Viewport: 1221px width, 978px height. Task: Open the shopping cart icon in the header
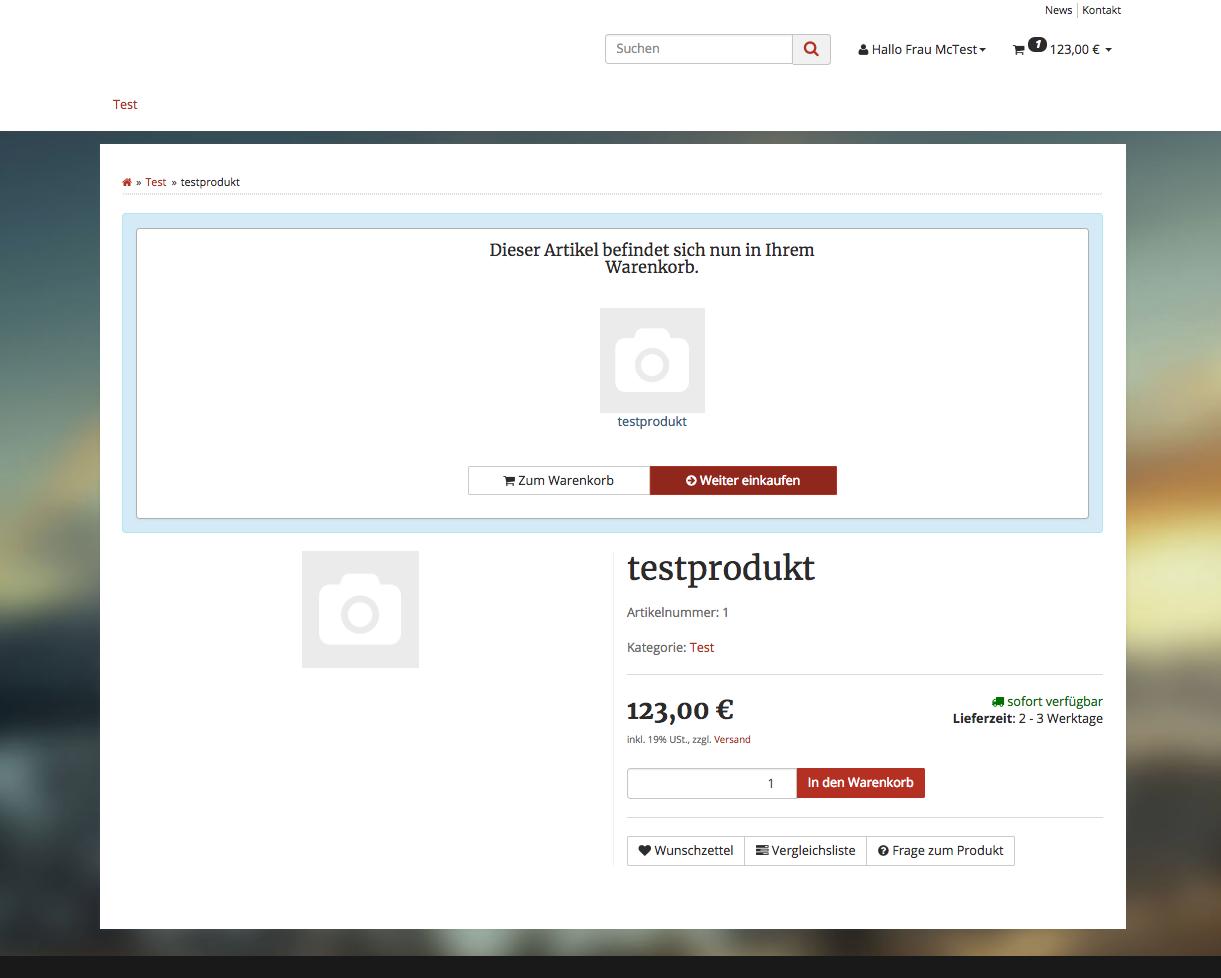[x=1019, y=49]
